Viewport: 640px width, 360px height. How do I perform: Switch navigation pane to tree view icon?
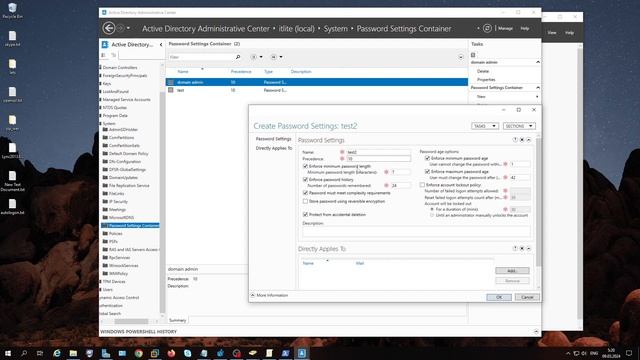tap(113, 55)
